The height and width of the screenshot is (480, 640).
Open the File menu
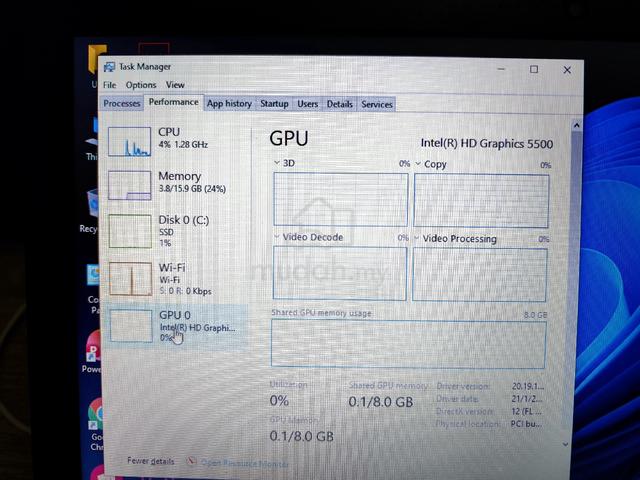pyautogui.click(x=109, y=85)
